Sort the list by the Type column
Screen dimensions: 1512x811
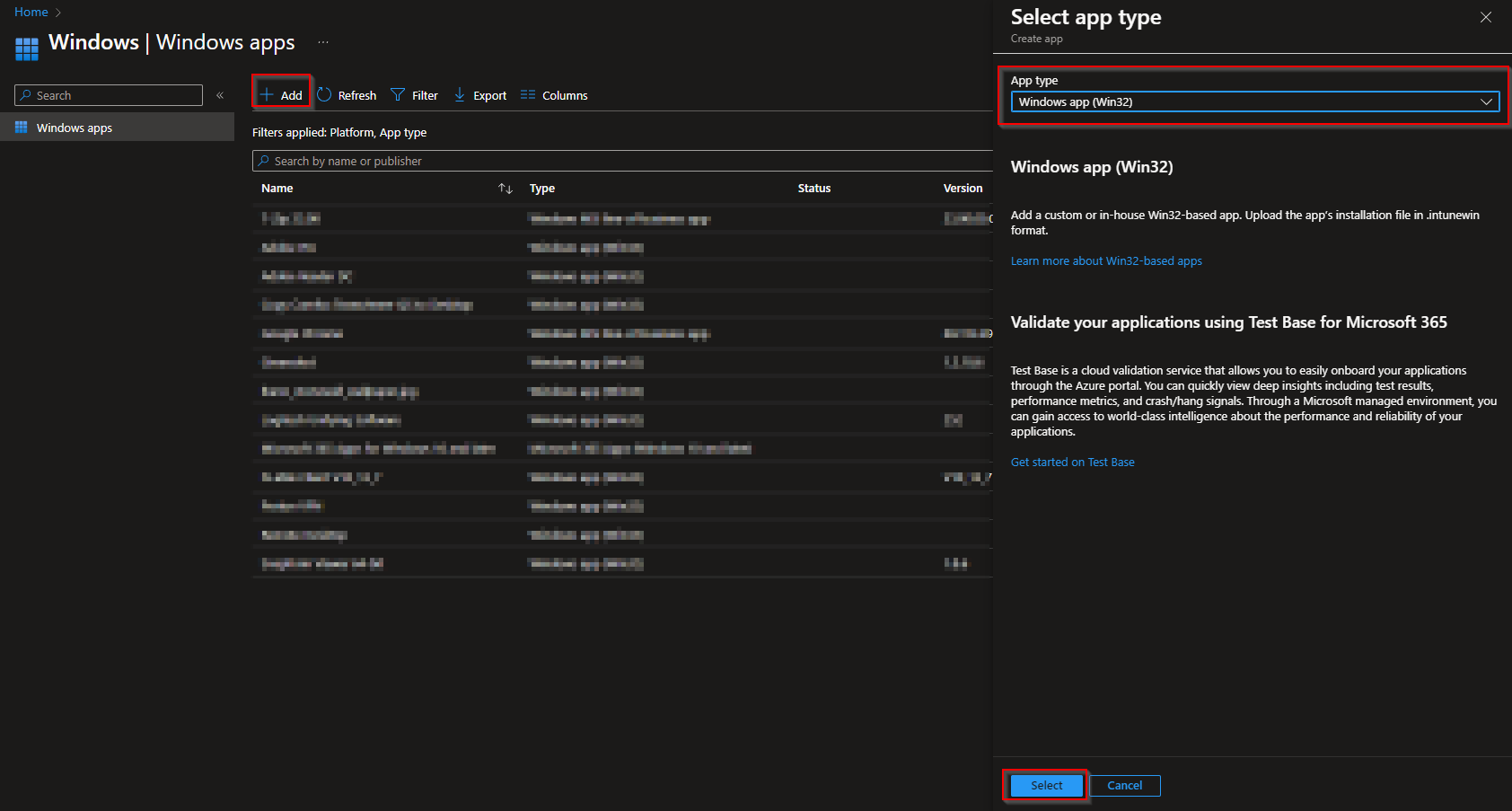point(542,188)
